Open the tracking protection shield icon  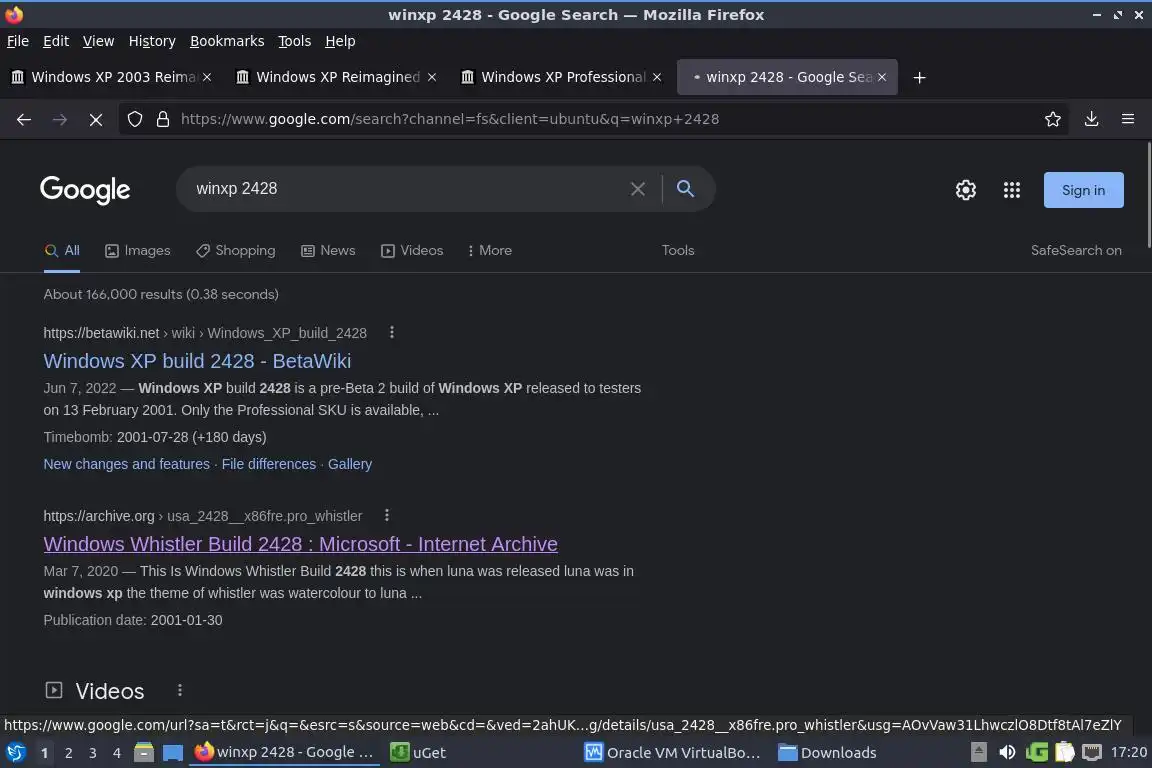[134, 119]
